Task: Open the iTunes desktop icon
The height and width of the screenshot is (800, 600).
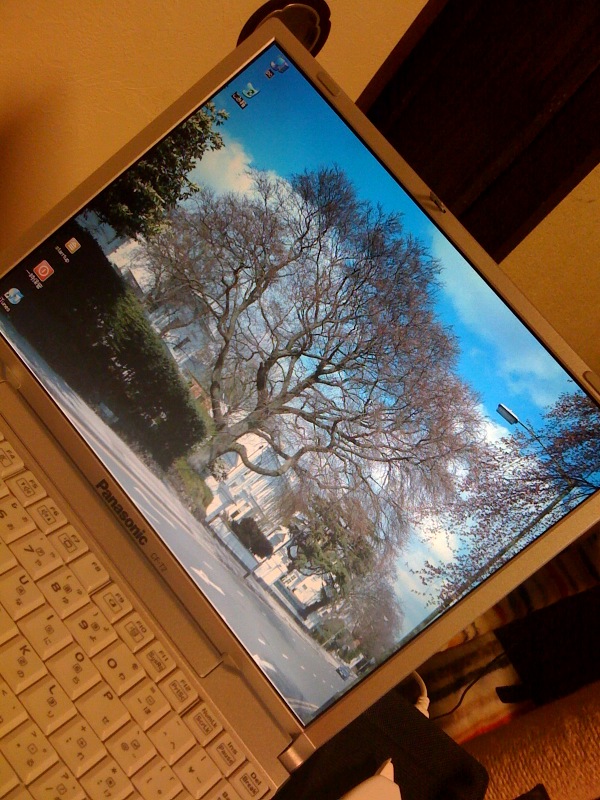Action: 14,296
